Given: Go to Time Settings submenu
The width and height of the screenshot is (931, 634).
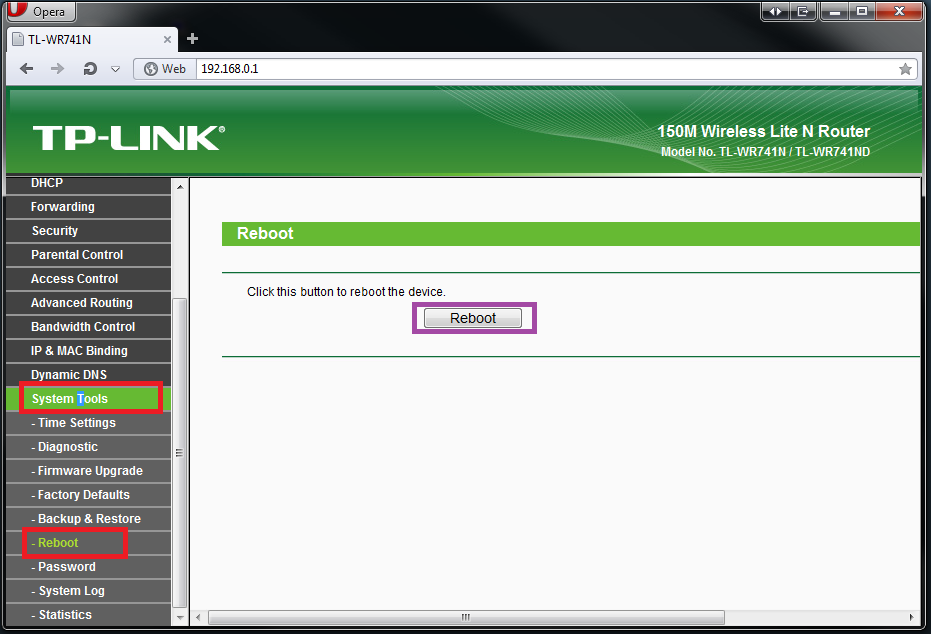Looking at the screenshot, I should click(x=88, y=423).
